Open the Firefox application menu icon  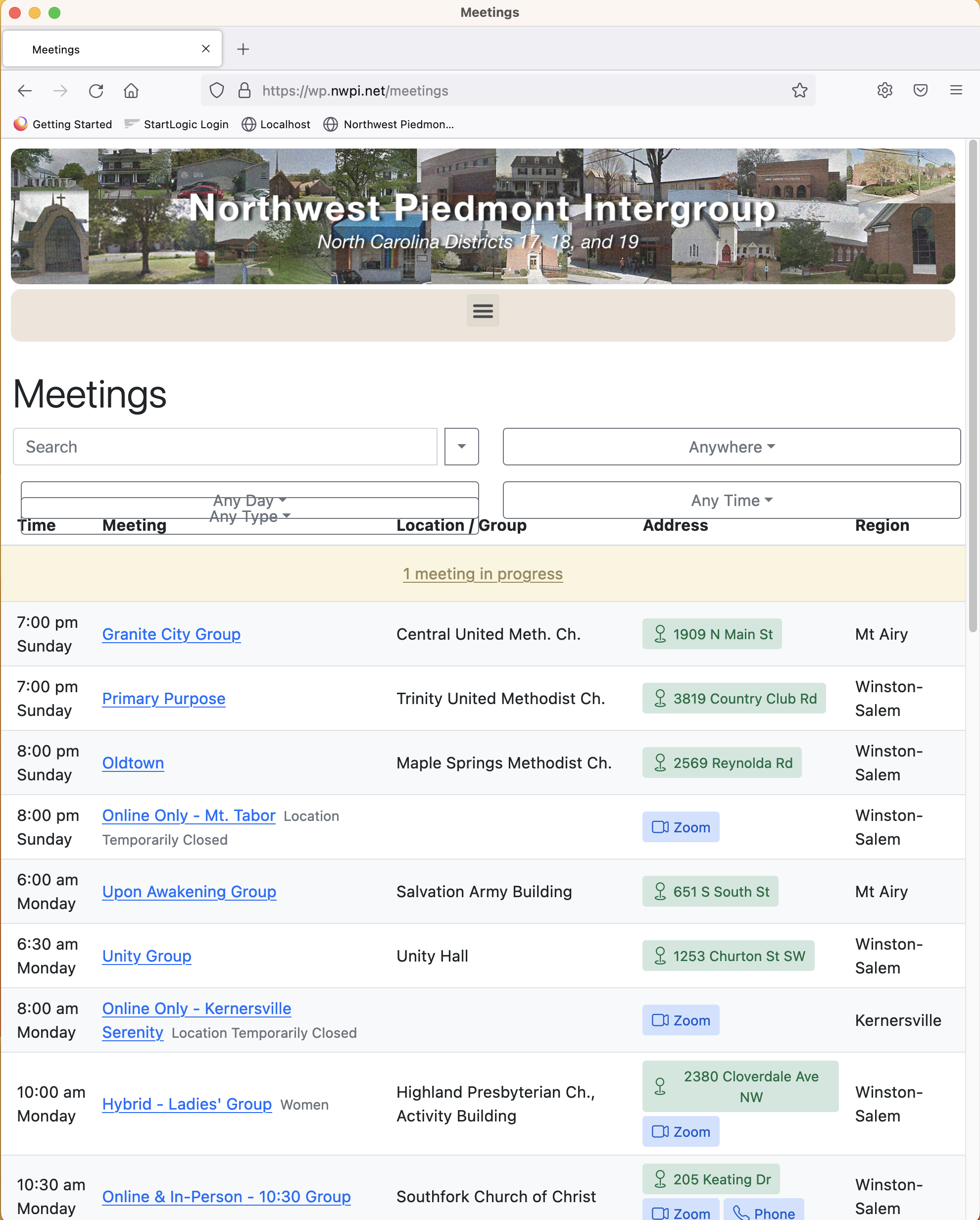click(x=956, y=91)
